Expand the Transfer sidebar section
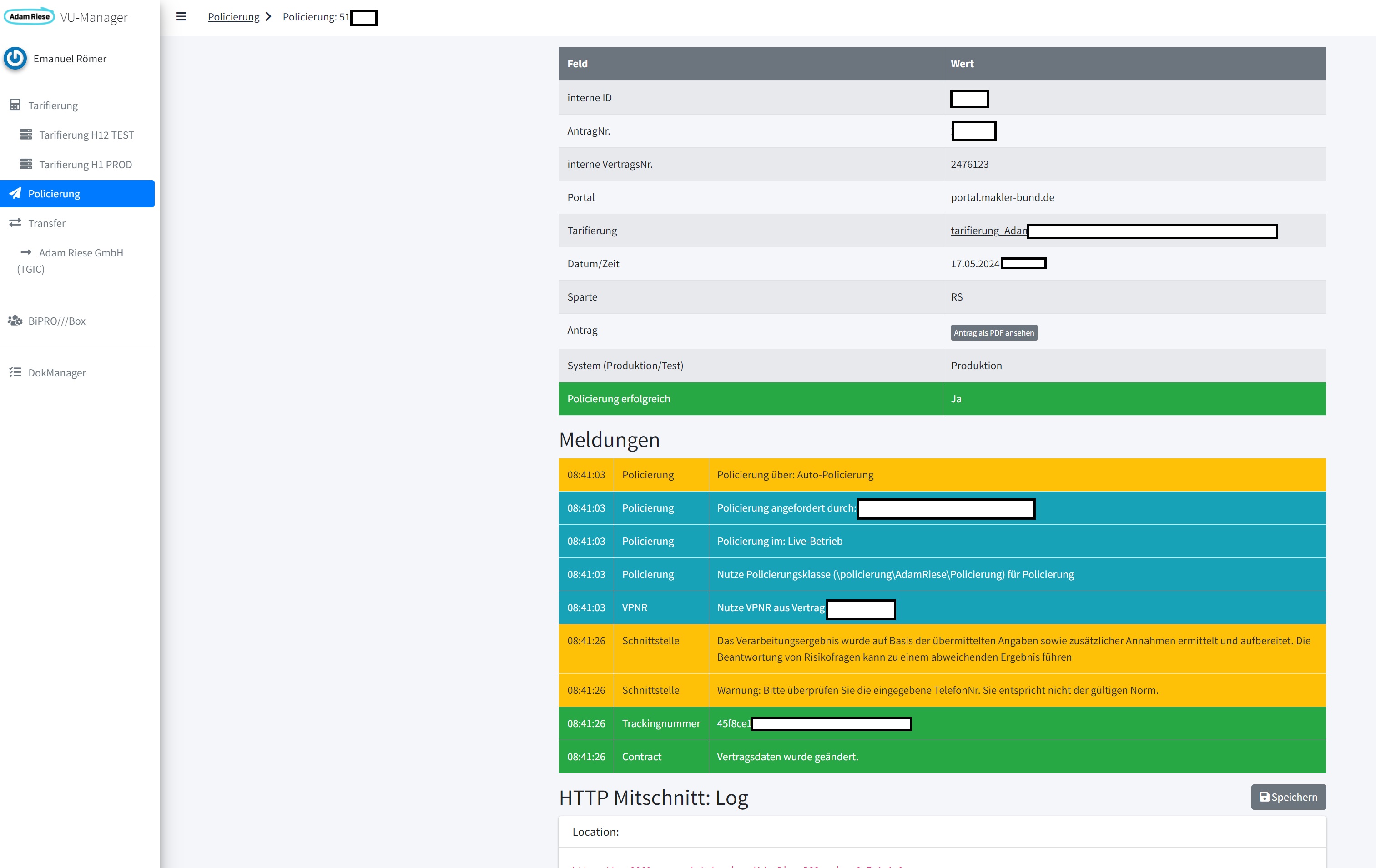1376x868 pixels. pyautogui.click(x=47, y=223)
